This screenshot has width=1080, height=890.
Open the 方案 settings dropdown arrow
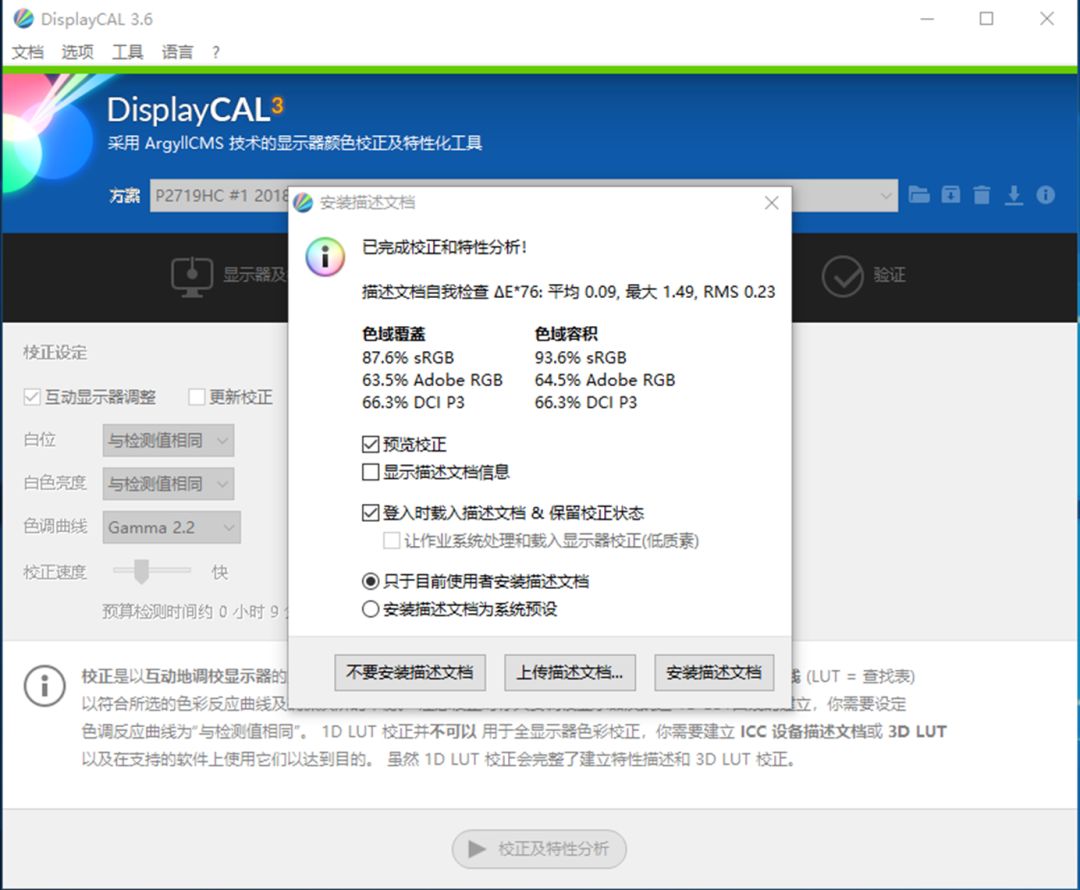coord(886,196)
